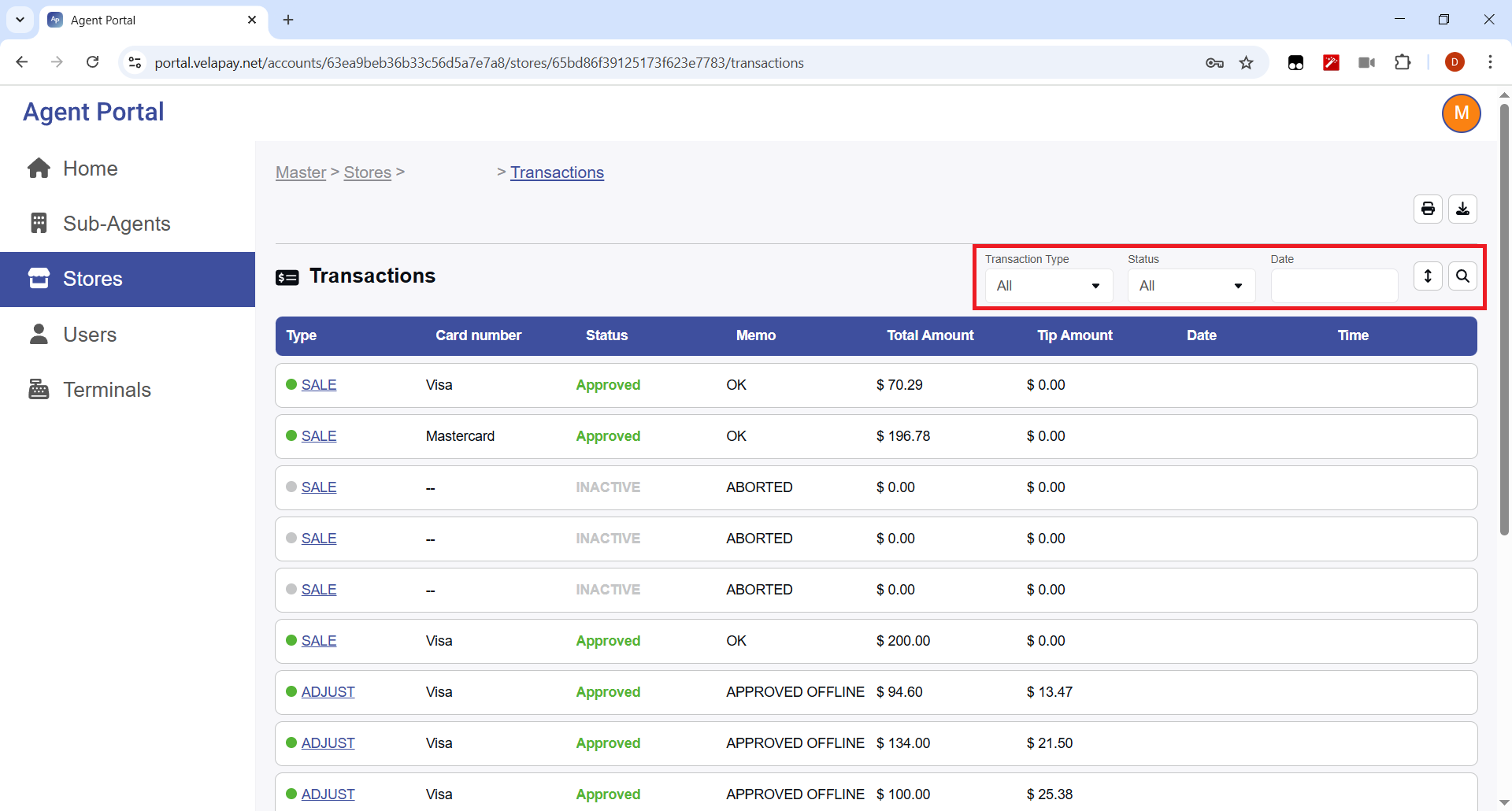Click the Tip Amount column header
Screen dimensions: 1512x811
1075,335
